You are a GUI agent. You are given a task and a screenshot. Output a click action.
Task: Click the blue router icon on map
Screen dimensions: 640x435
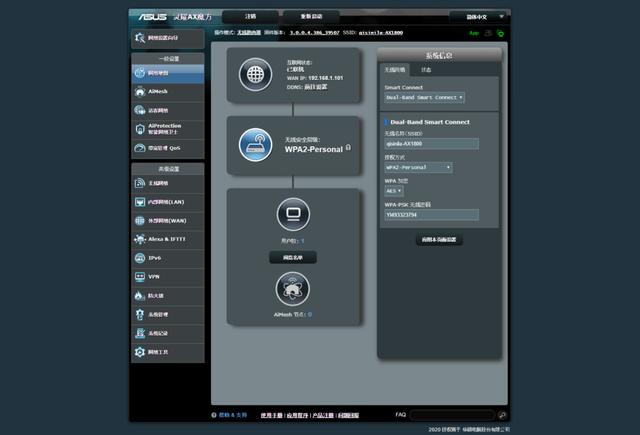256,145
